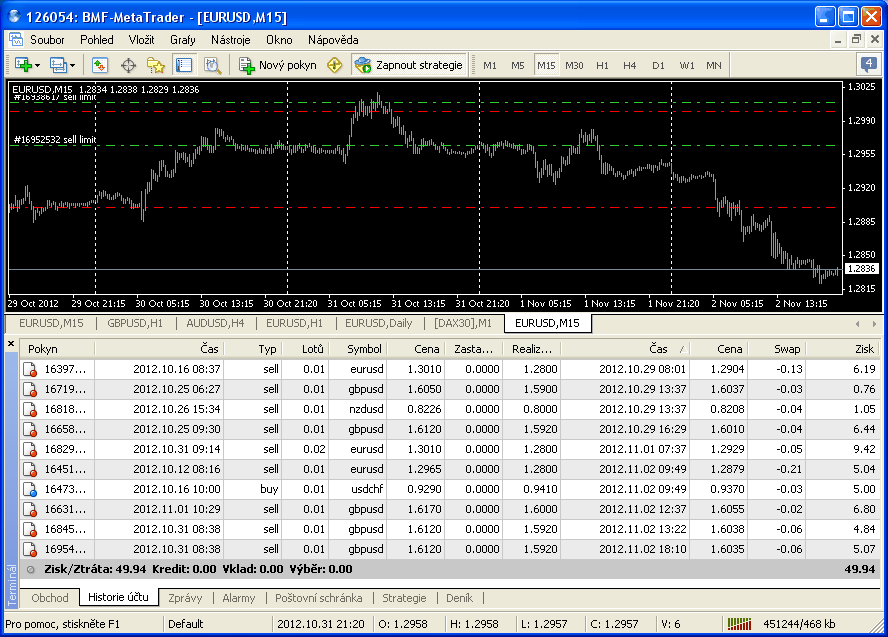Switch chart to W1 timeframe
The width and height of the screenshot is (888, 637).
pyautogui.click(x=686, y=66)
